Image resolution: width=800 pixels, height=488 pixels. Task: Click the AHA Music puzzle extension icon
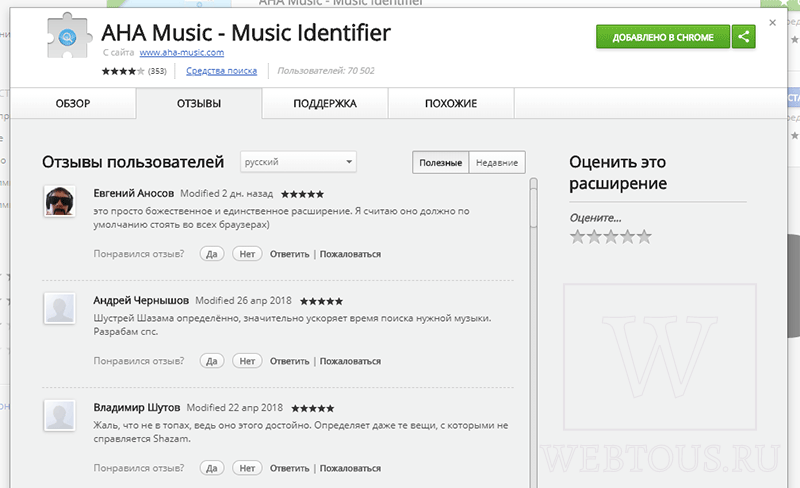tap(69, 36)
